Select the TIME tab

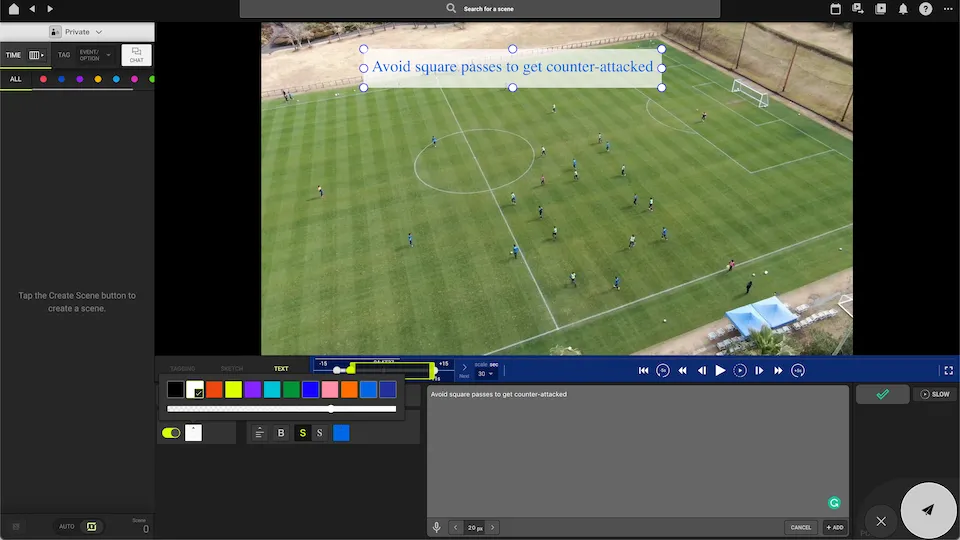point(13,55)
